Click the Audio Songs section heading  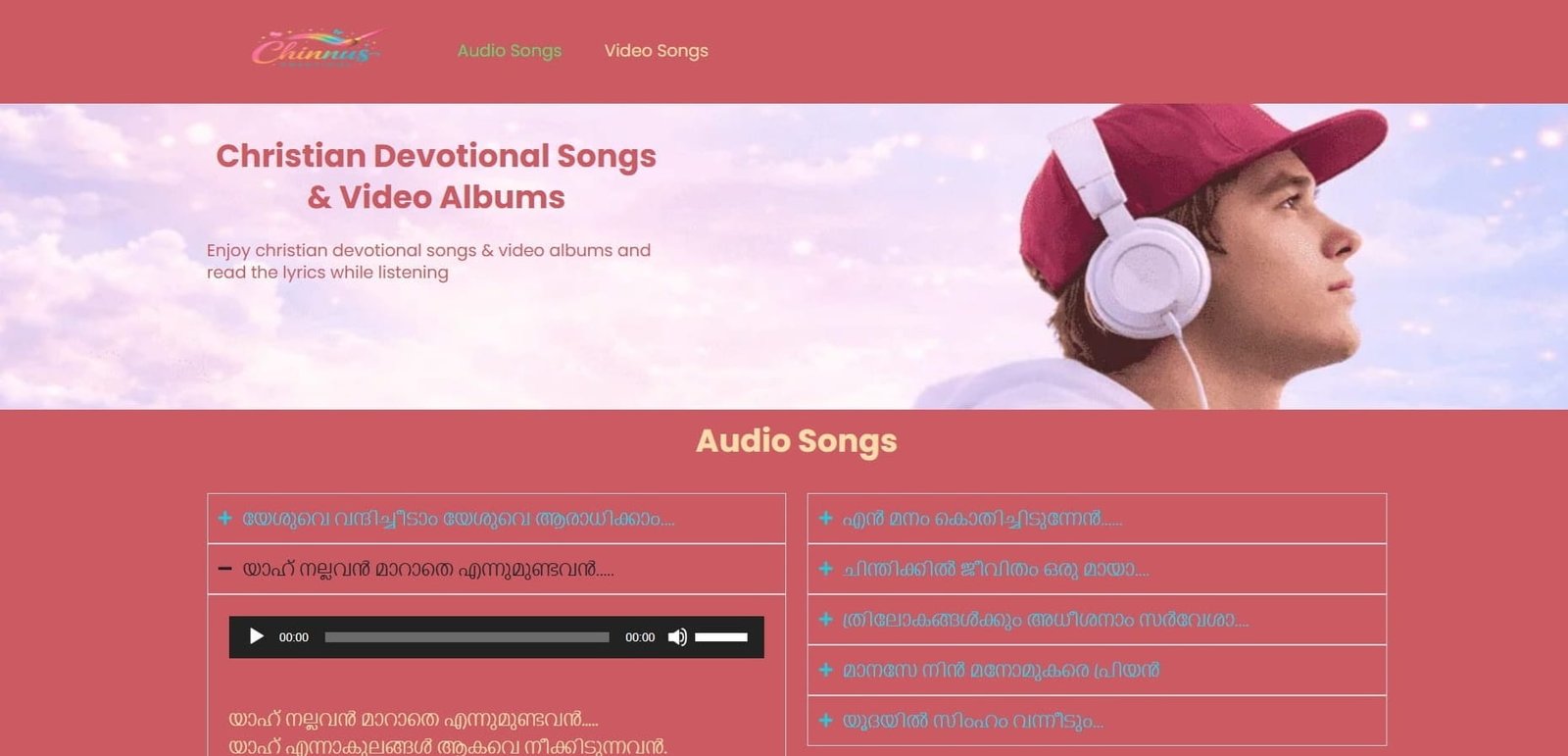[796, 441]
